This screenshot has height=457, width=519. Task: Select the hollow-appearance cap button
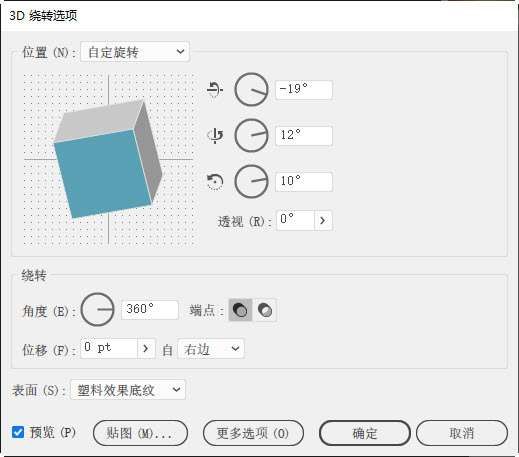click(x=265, y=310)
